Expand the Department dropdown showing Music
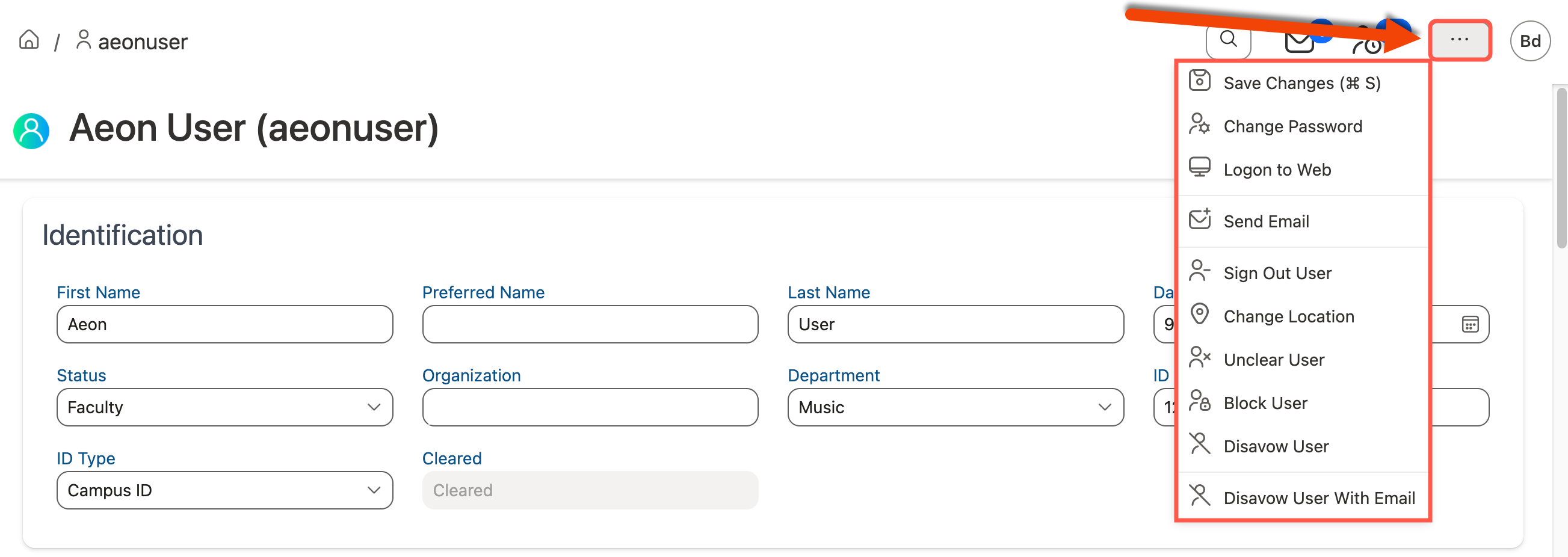1568x557 pixels. click(955, 407)
